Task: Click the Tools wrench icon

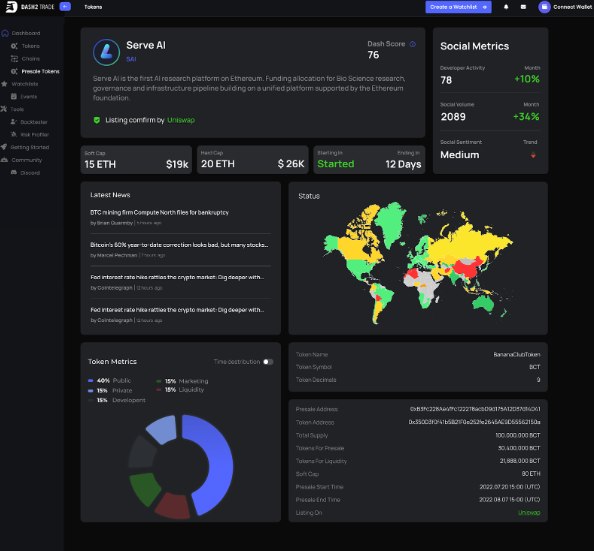Action: point(4,109)
